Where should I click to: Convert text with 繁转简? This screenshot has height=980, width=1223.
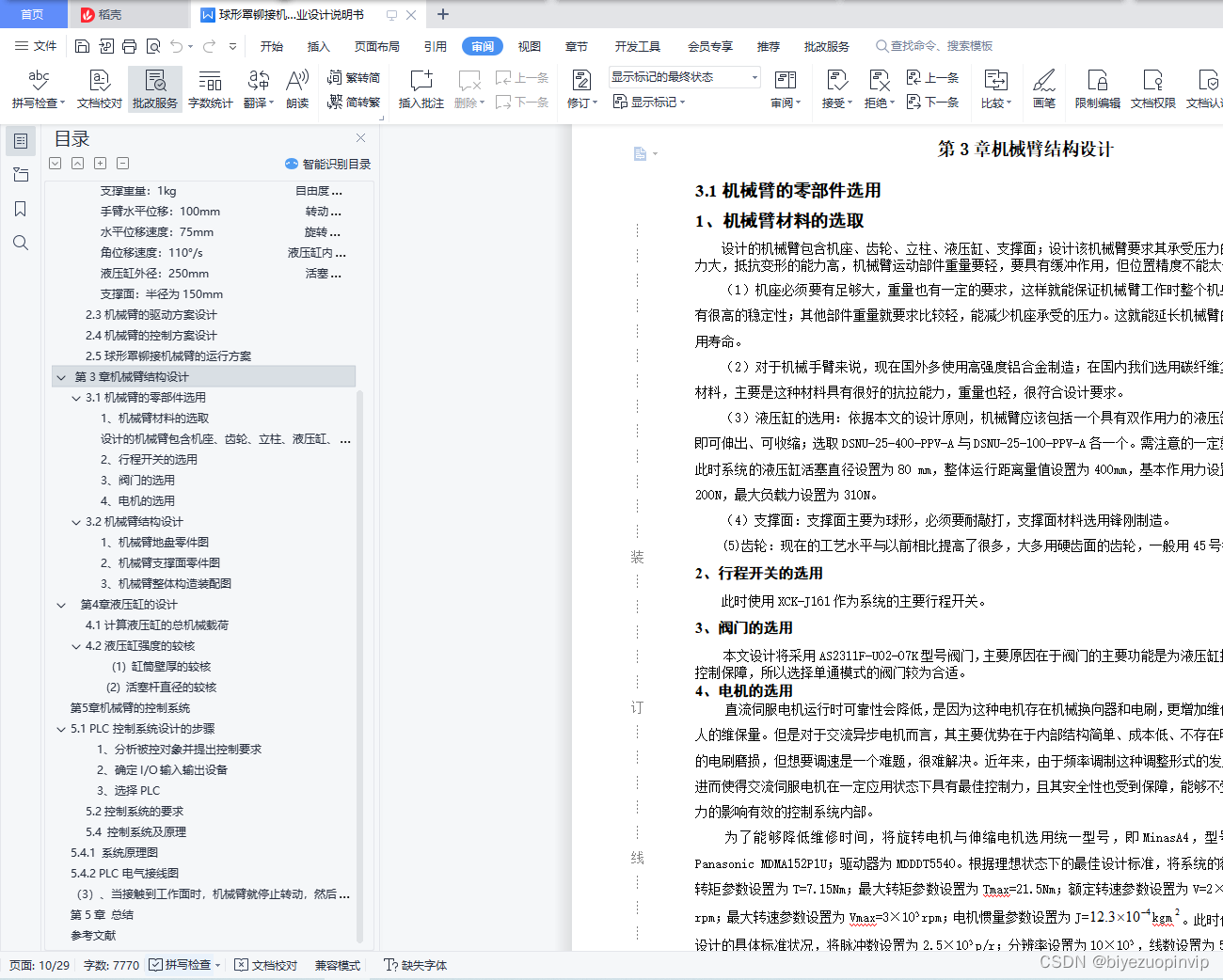[x=354, y=78]
